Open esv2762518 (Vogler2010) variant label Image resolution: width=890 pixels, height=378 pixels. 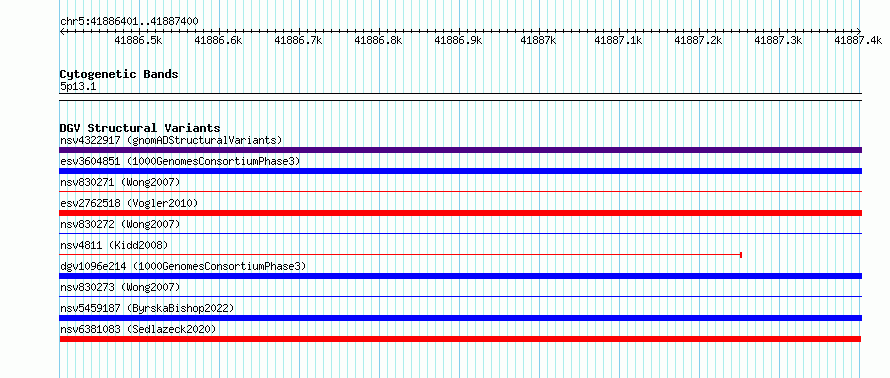tap(129, 203)
